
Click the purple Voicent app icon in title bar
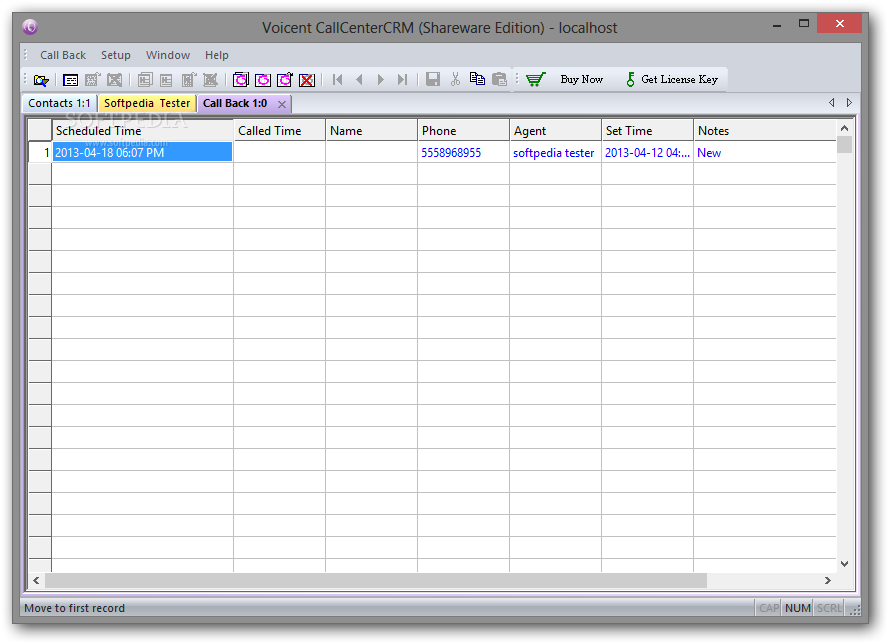pos(30,27)
